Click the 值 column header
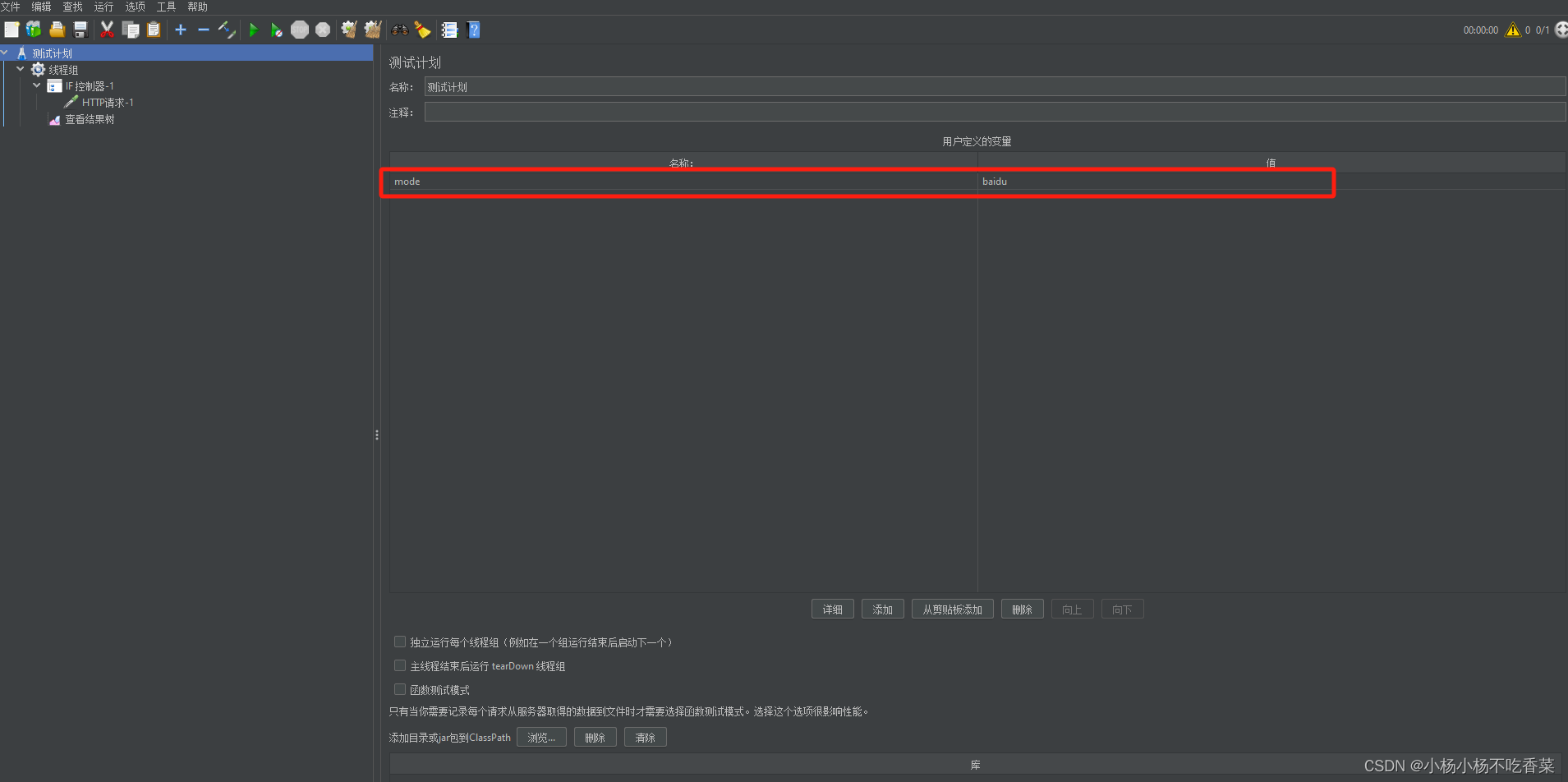Image resolution: width=1568 pixels, height=782 pixels. coord(1271,163)
